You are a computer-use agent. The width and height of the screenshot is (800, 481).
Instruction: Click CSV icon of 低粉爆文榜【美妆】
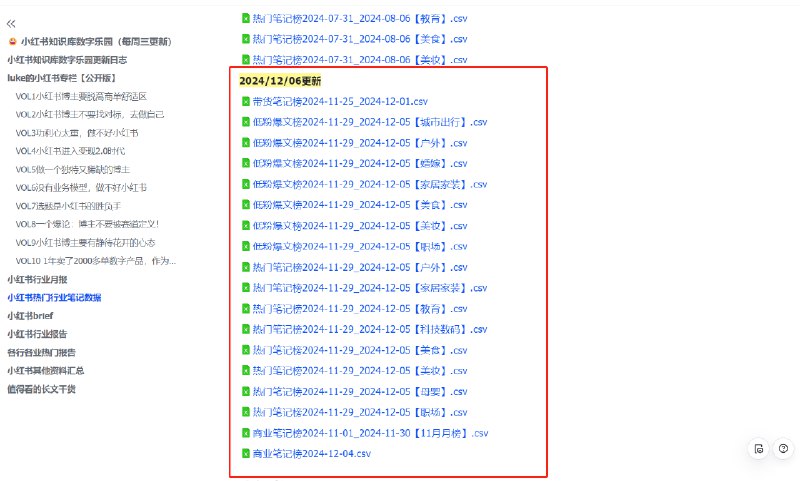pos(245,226)
